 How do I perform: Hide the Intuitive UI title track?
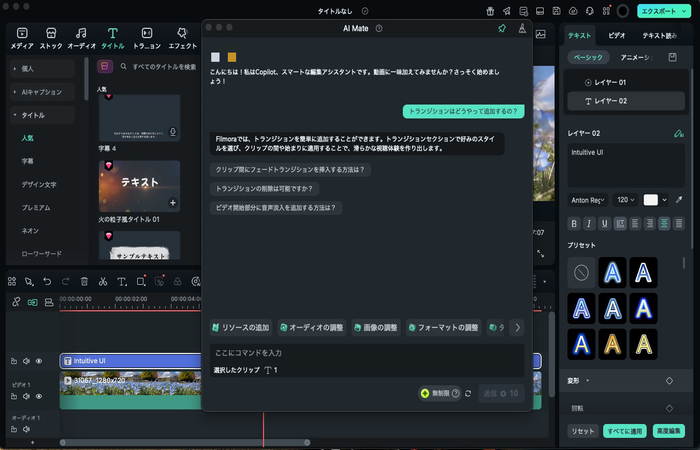coord(39,361)
